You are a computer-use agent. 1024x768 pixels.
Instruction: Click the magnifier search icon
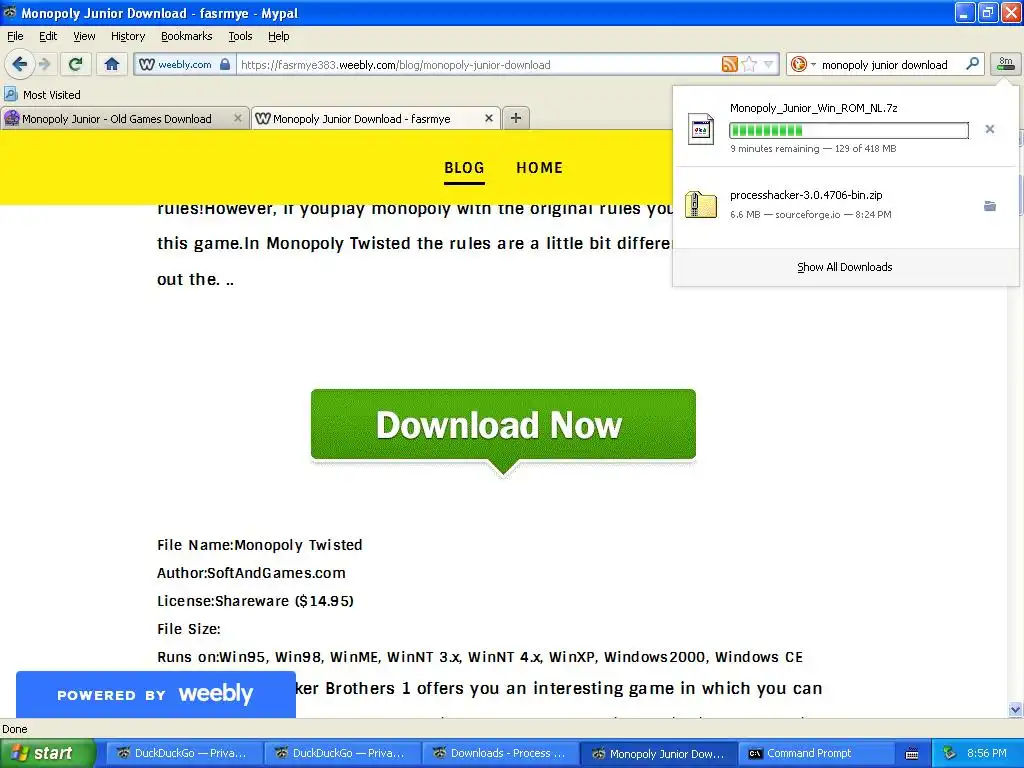pyautogui.click(x=972, y=64)
